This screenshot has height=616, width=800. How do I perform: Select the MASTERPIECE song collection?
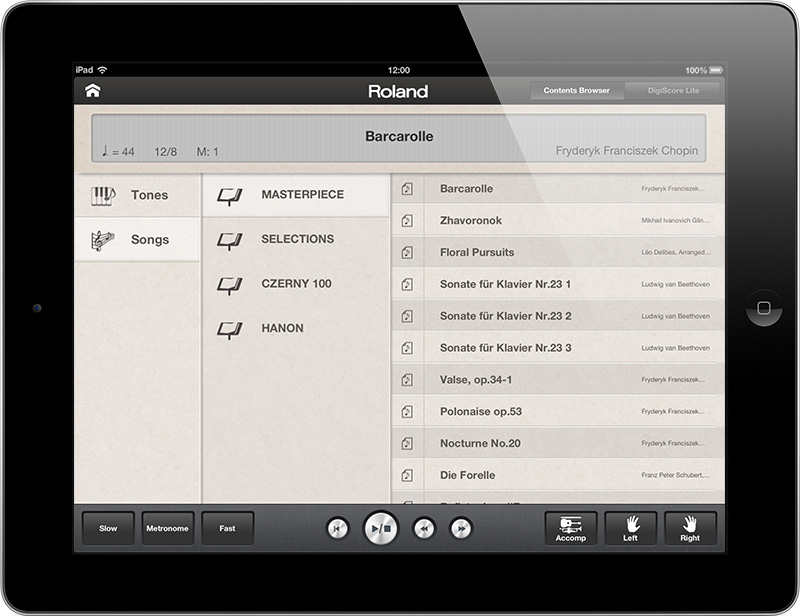coord(296,195)
